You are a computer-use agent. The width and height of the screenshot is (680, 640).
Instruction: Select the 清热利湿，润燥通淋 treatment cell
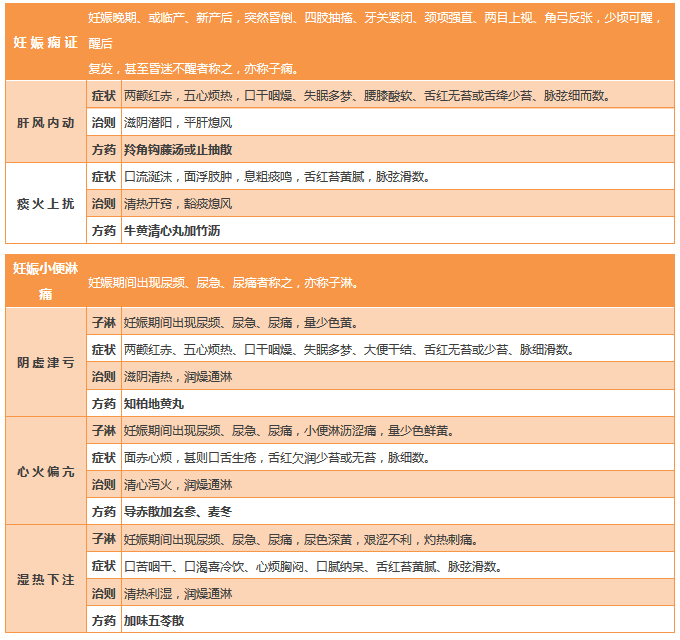coord(178,593)
